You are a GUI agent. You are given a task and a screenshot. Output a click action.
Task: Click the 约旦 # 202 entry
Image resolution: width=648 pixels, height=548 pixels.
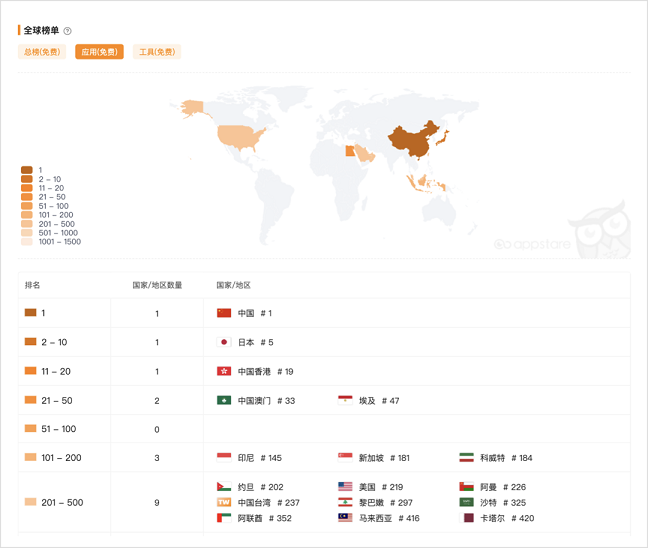click(261, 487)
